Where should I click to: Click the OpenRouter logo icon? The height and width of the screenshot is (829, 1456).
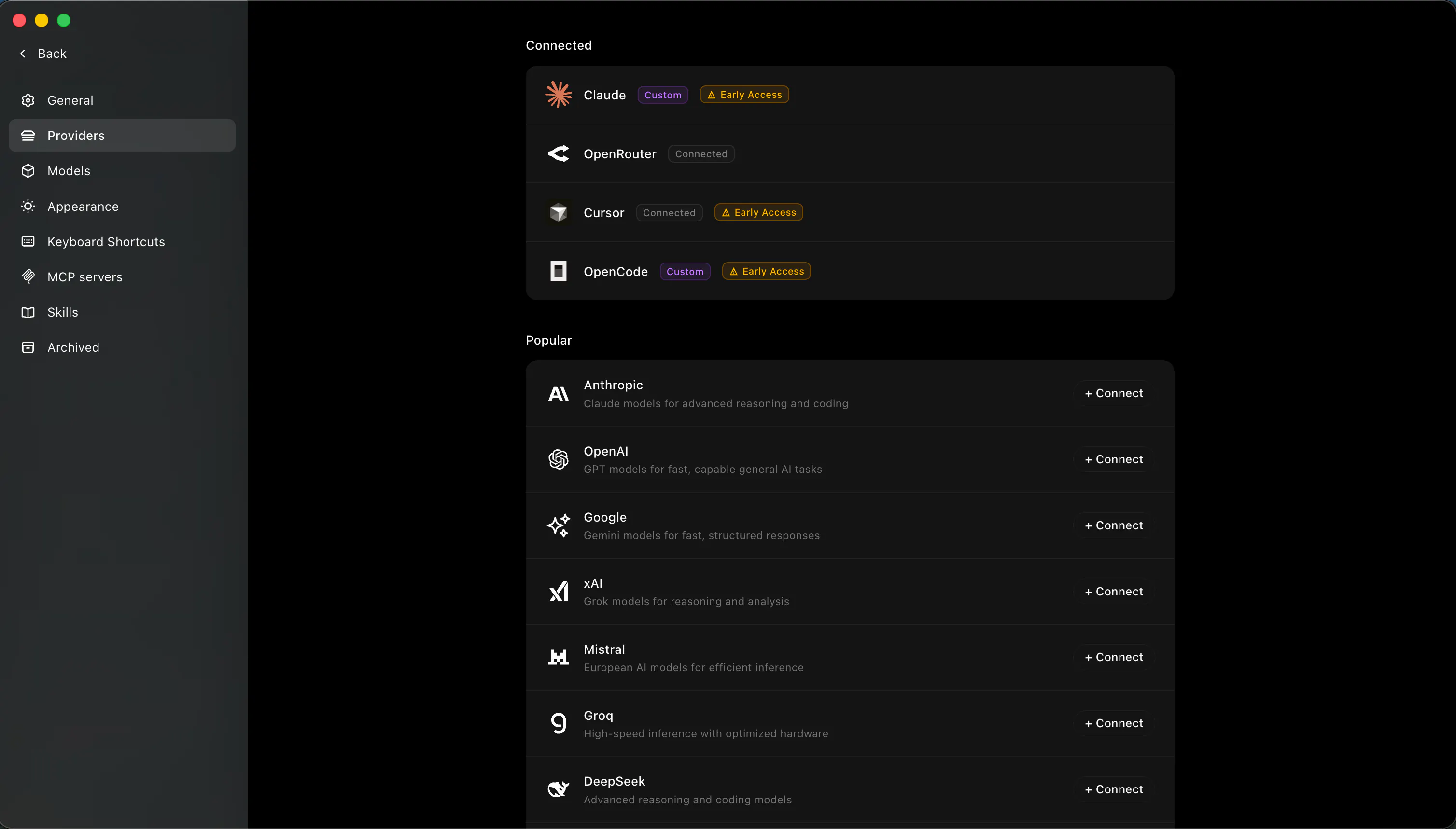click(x=558, y=154)
